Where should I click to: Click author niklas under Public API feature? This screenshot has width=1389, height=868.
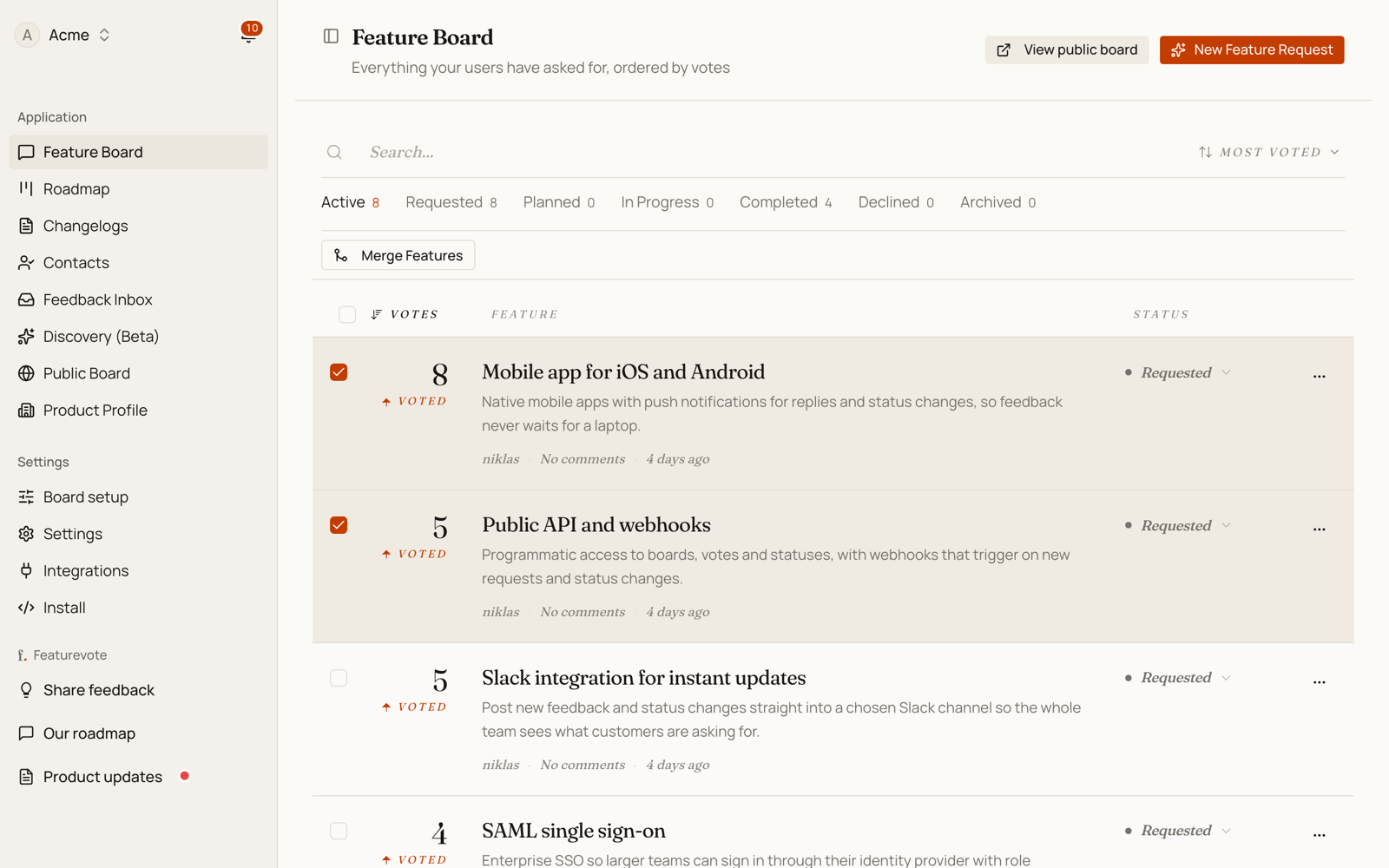tap(501, 611)
